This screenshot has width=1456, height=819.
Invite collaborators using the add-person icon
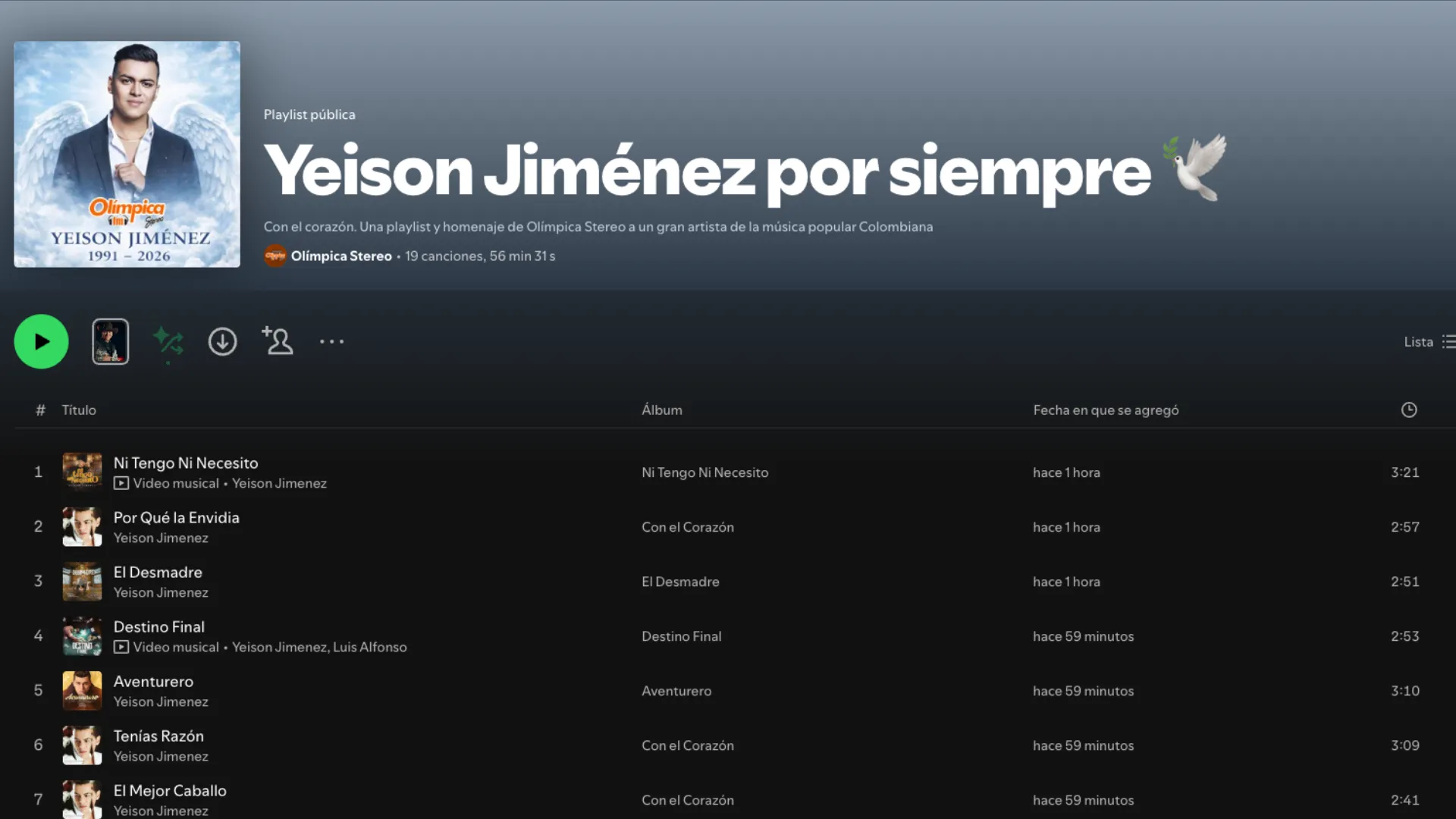pyautogui.click(x=277, y=341)
